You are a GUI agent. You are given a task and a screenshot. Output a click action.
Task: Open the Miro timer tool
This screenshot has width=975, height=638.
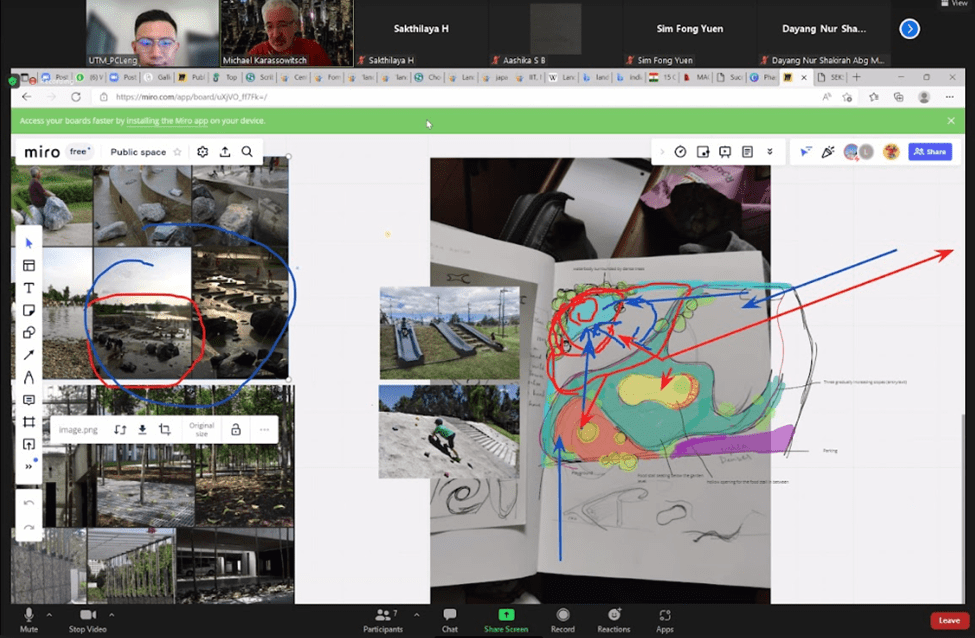click(680, 152)
